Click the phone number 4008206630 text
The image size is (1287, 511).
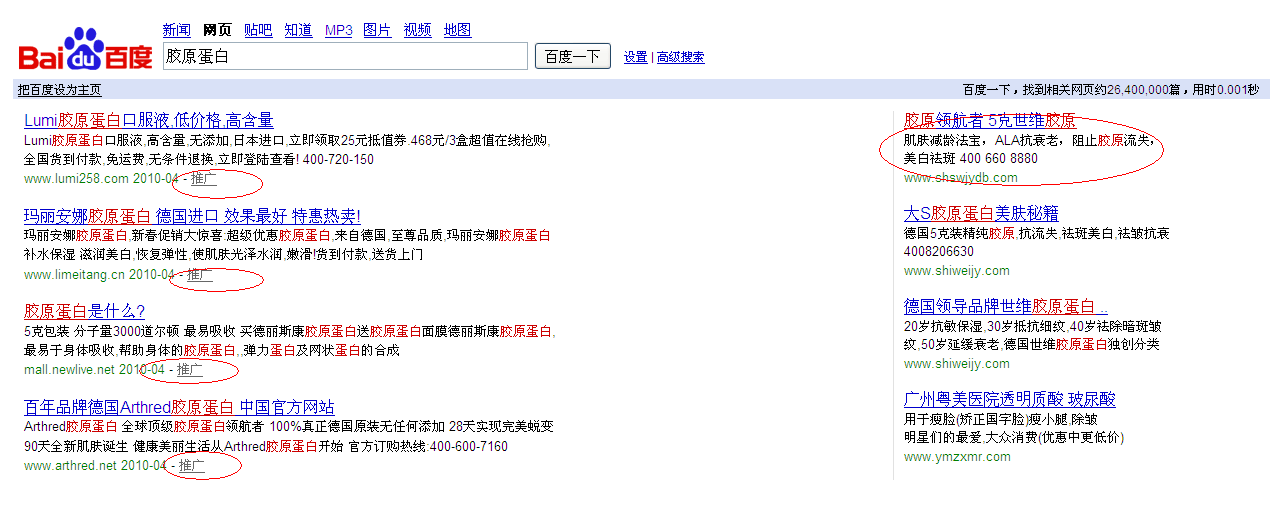939,252
